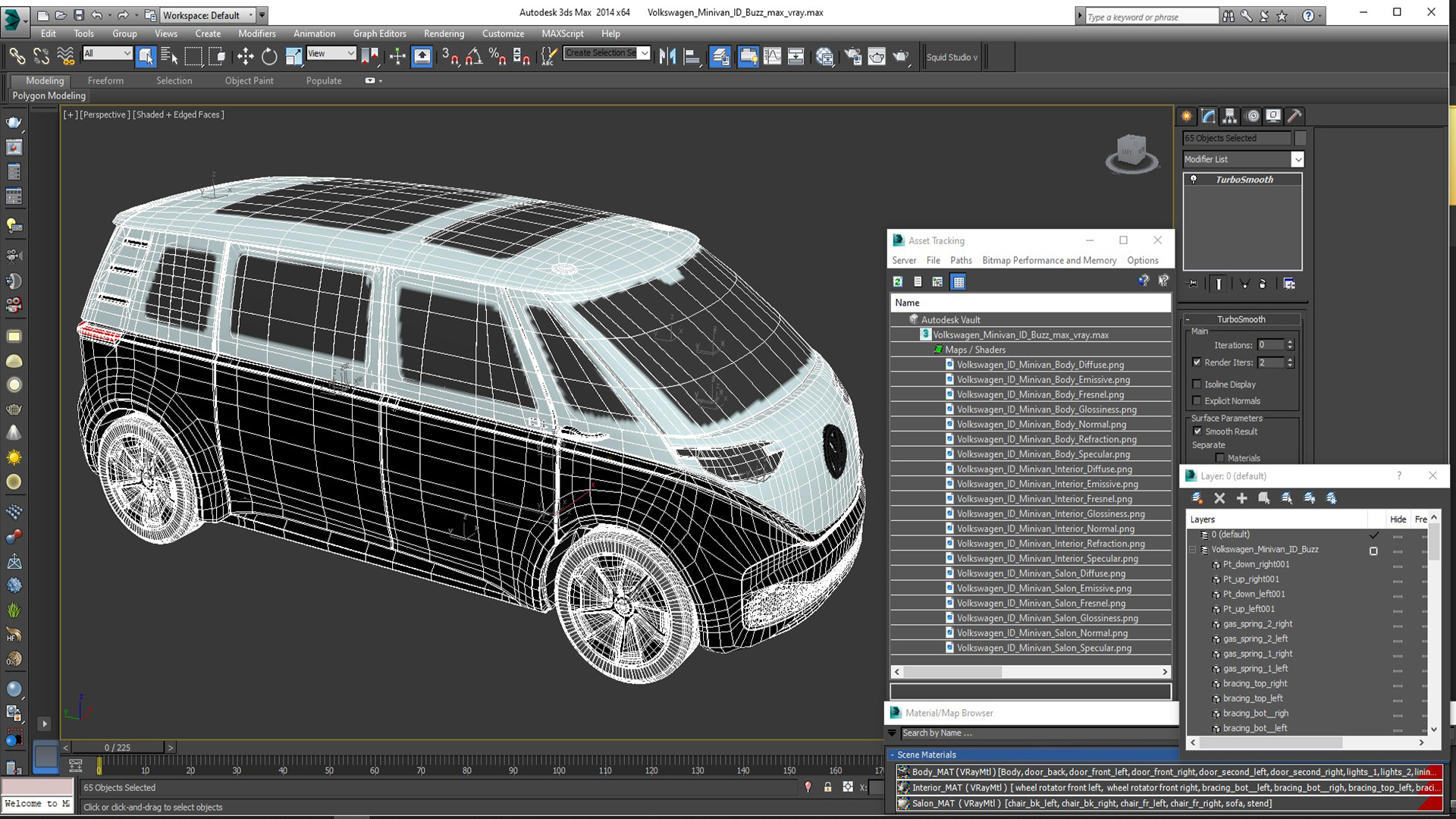Open the Schematic View toolbar button
Screen dimensions: 1456x819
(796, 56)
